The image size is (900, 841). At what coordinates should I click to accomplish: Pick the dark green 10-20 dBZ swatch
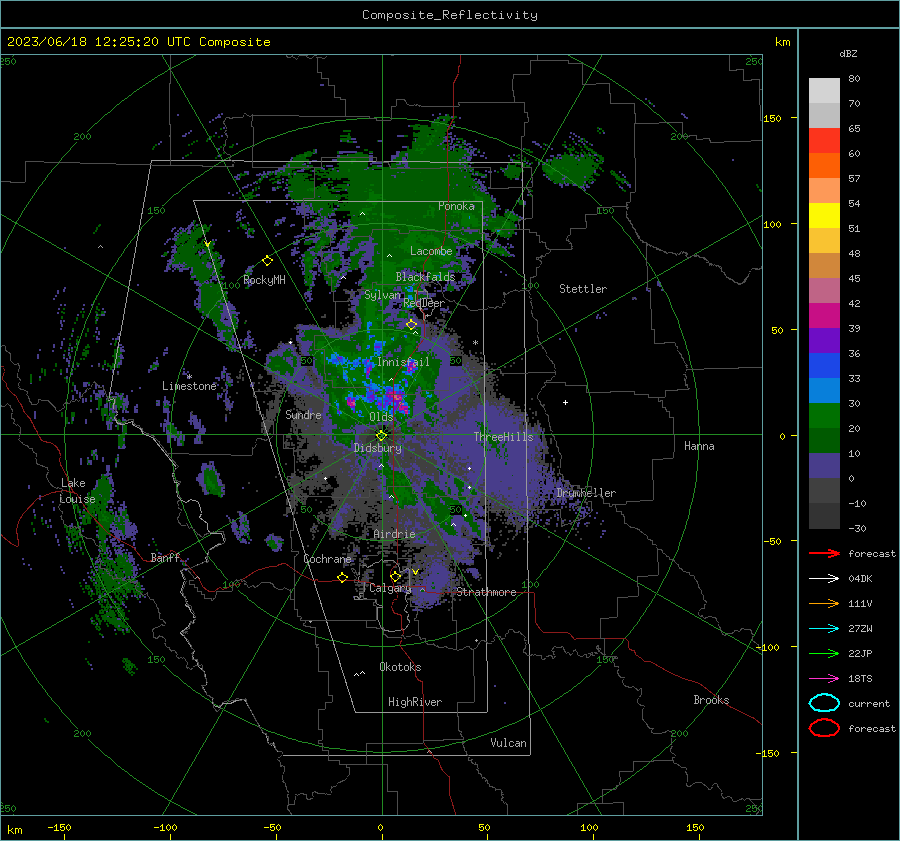(x=824, y=440)
